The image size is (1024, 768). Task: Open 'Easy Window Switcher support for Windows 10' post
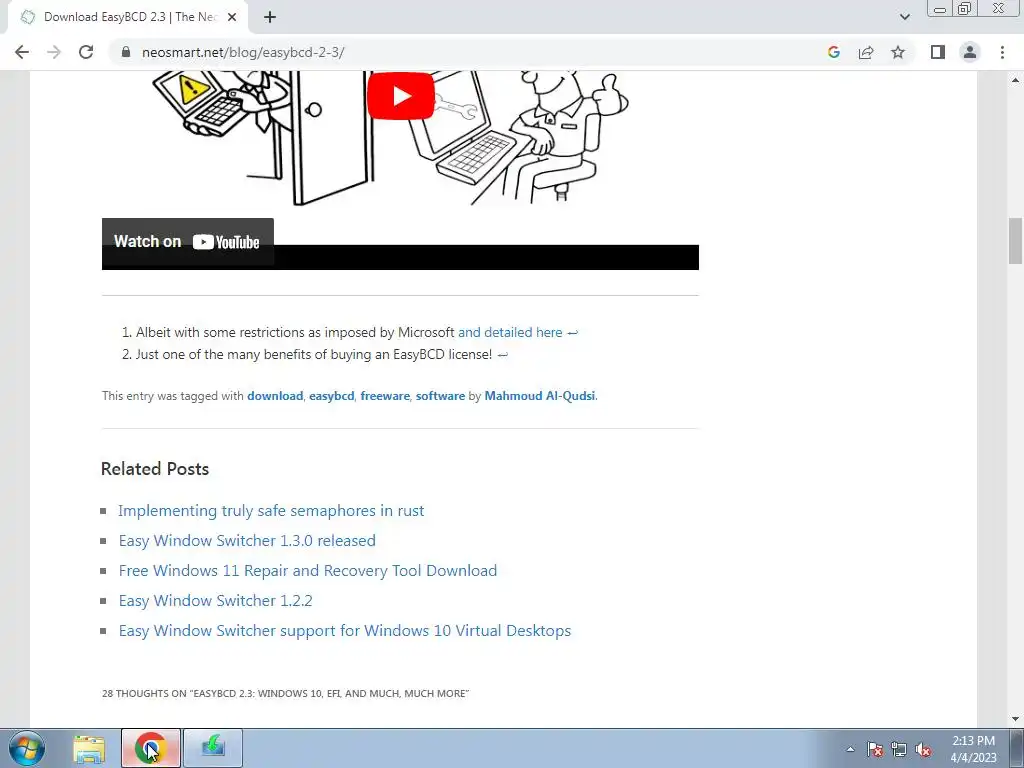[345, 631]
